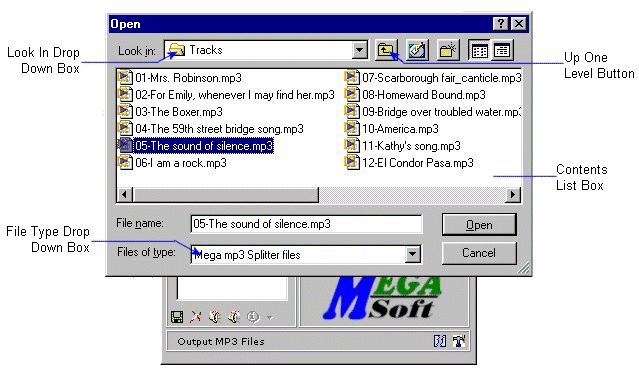Image resolution: width=639 pixels, height=376 pixels.
Task: Select 12-El Condor Pasa.mp3 file
Action: click(409, 163)
